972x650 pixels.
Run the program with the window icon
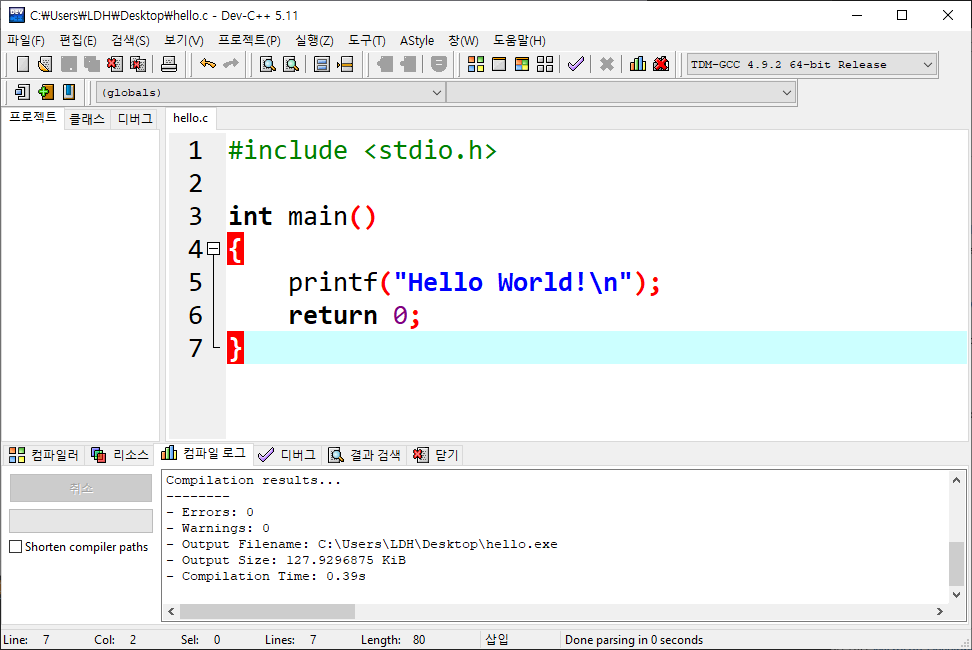498,64
